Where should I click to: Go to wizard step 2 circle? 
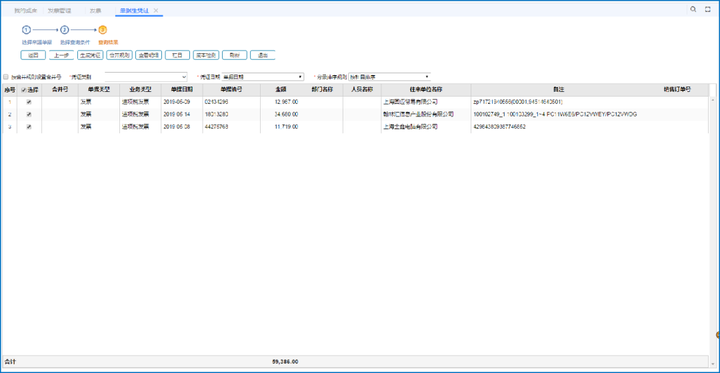point(65,30)
